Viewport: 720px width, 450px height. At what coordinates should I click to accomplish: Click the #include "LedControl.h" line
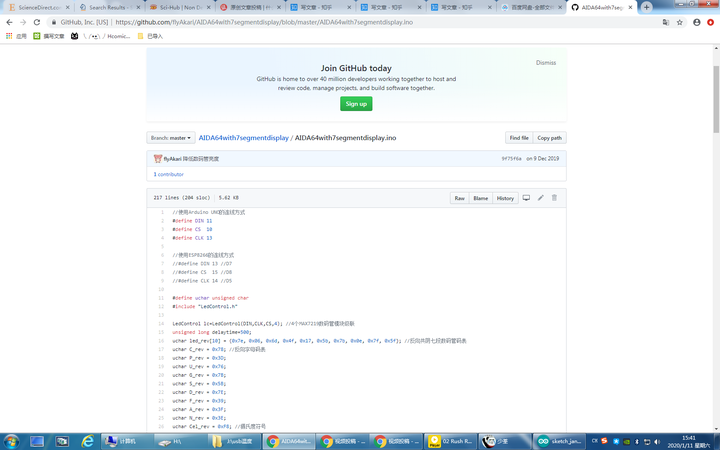pos(205,307)
